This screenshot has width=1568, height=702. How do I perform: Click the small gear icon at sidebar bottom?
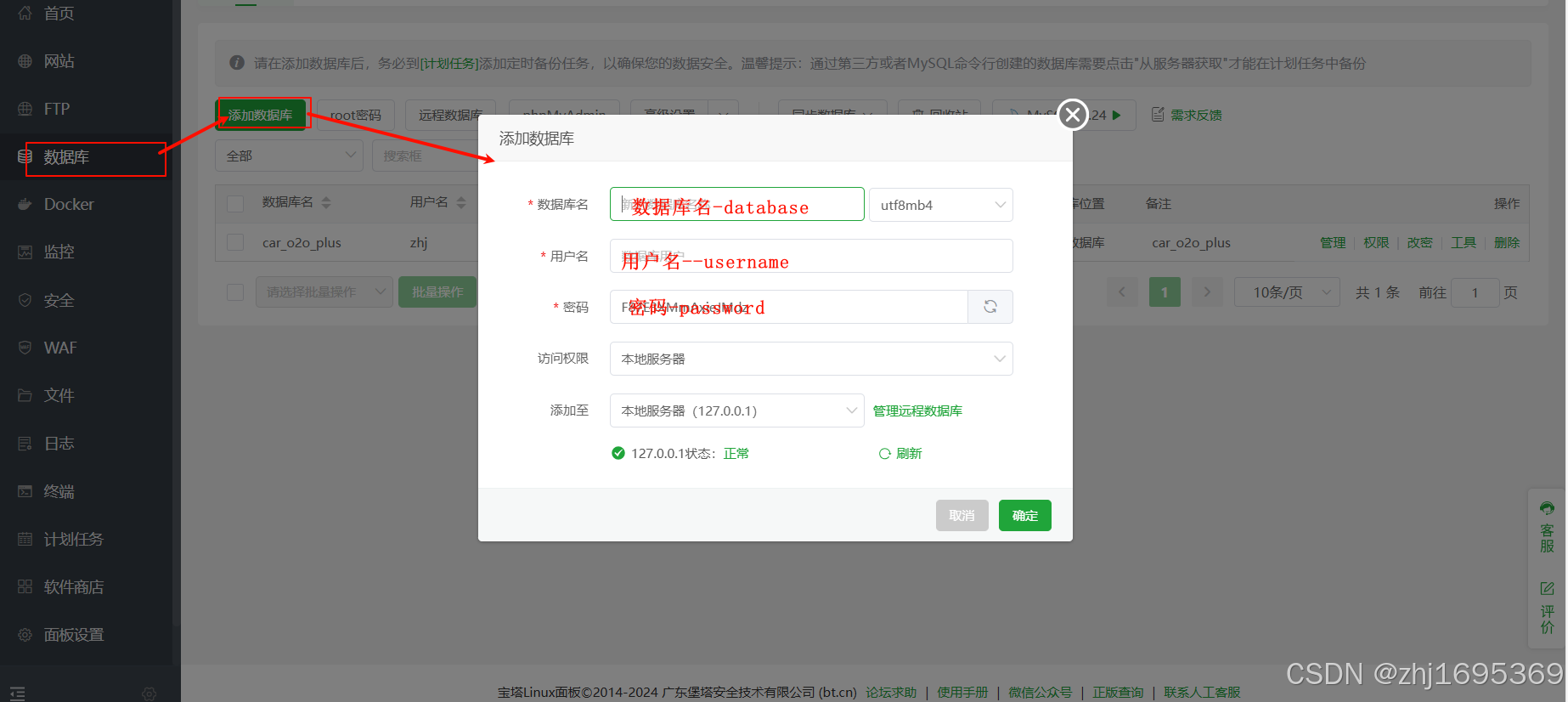[149, 694]
